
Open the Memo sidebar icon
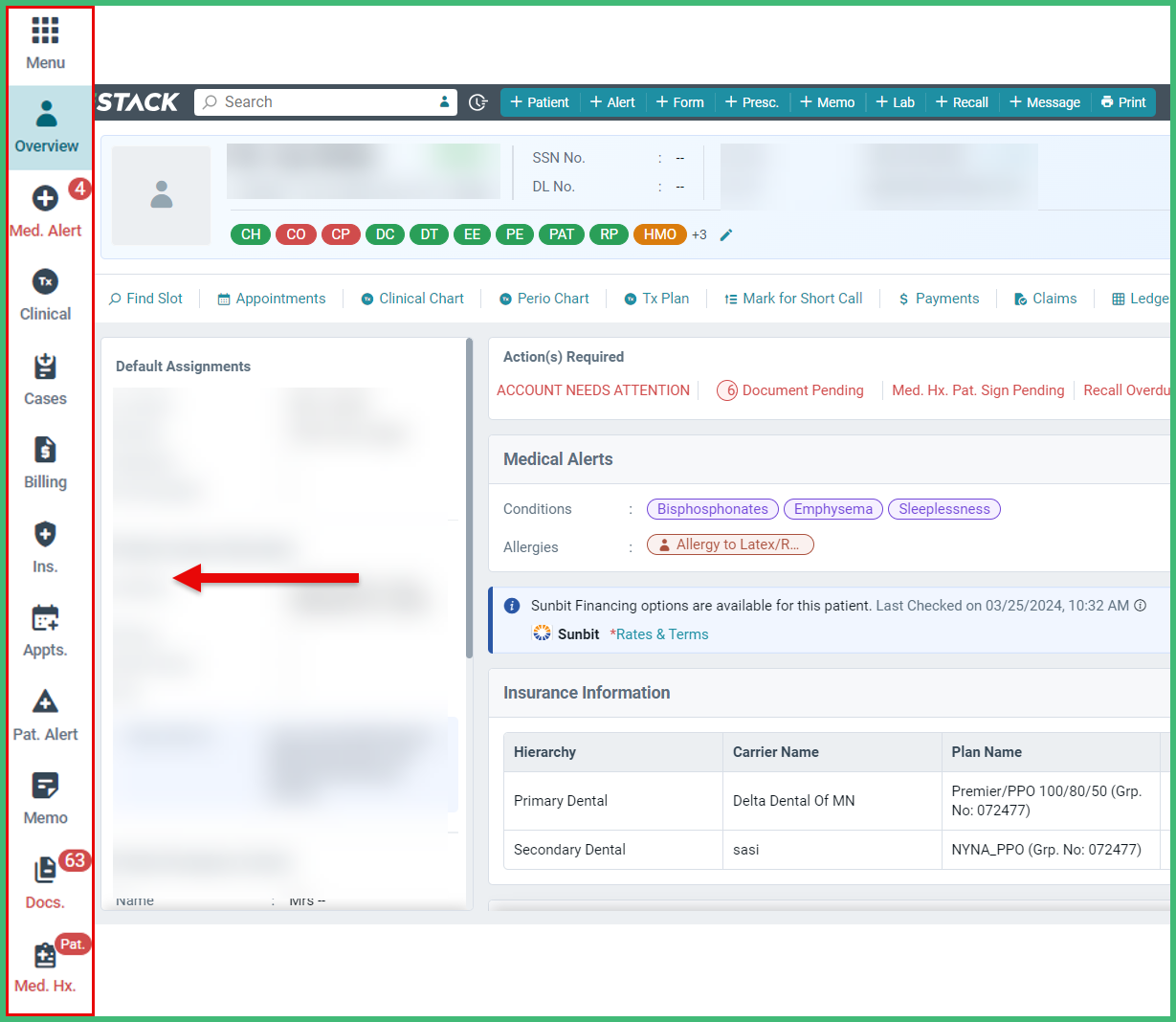44,796
